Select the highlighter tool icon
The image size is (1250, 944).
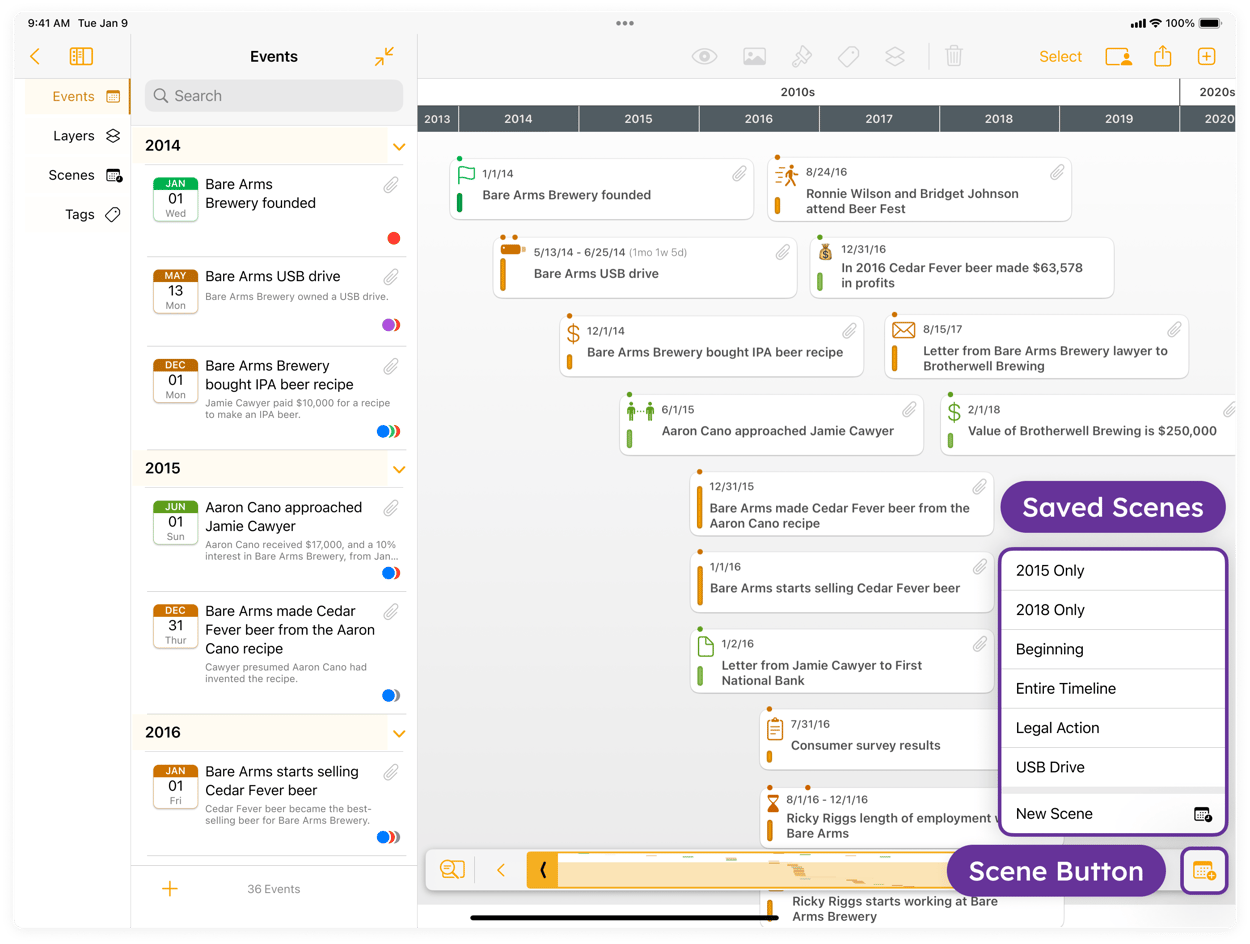[x=802, y=57]
